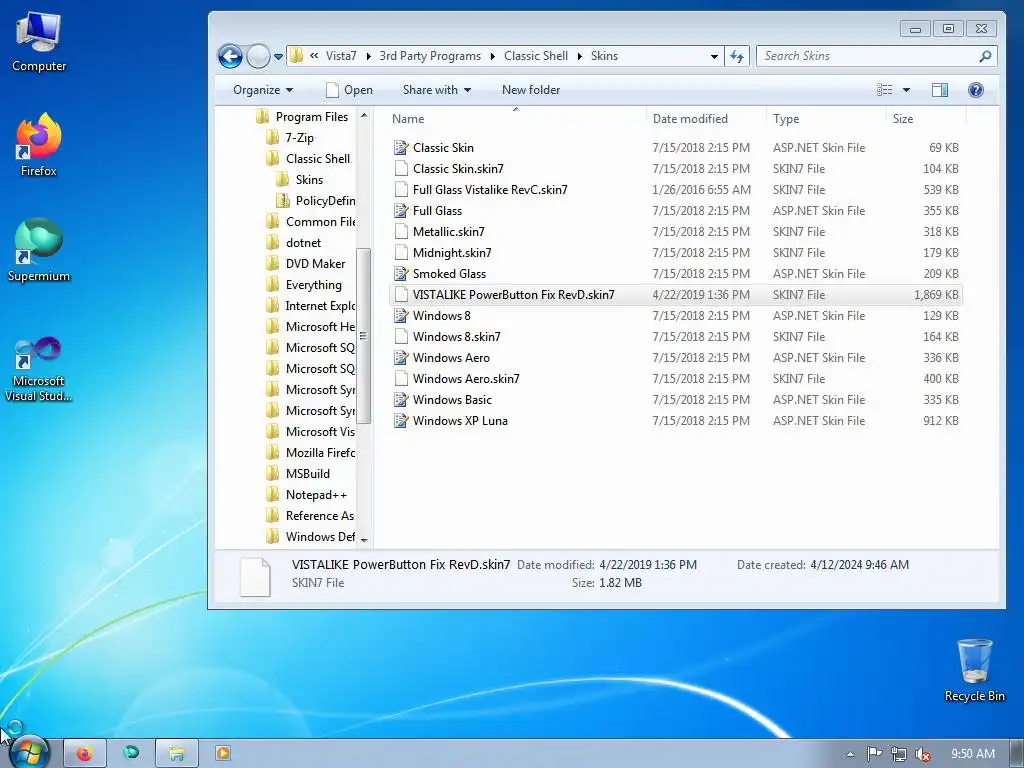1024x768 pixels.
Task: Open the Windows Start orb
Action: click(x=29, y=752)
